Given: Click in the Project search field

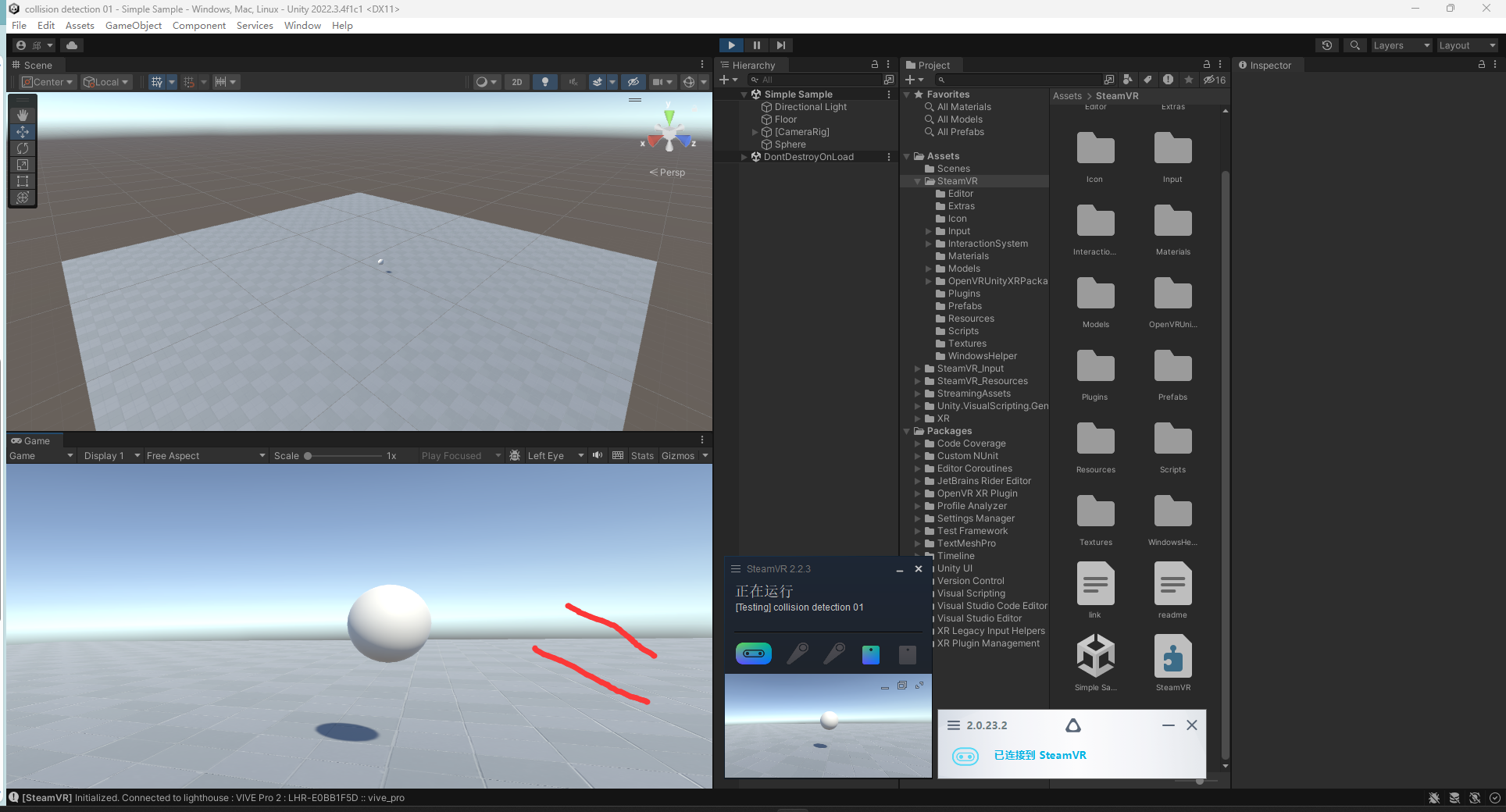Looking at the screenshot, I should [1018, 80].
